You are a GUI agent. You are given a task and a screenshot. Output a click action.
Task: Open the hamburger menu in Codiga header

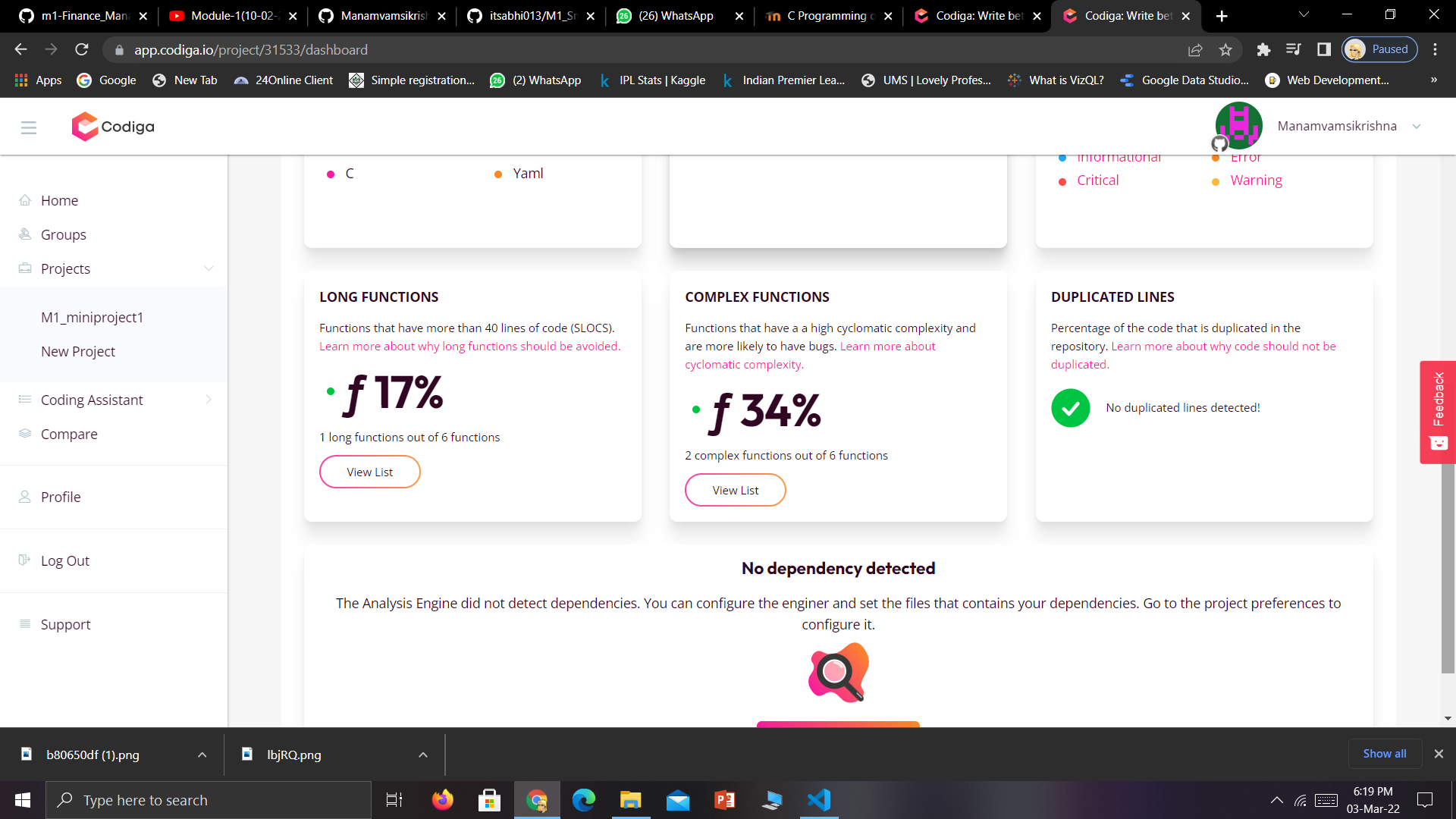pyautogui.click(x=29, y=127)
